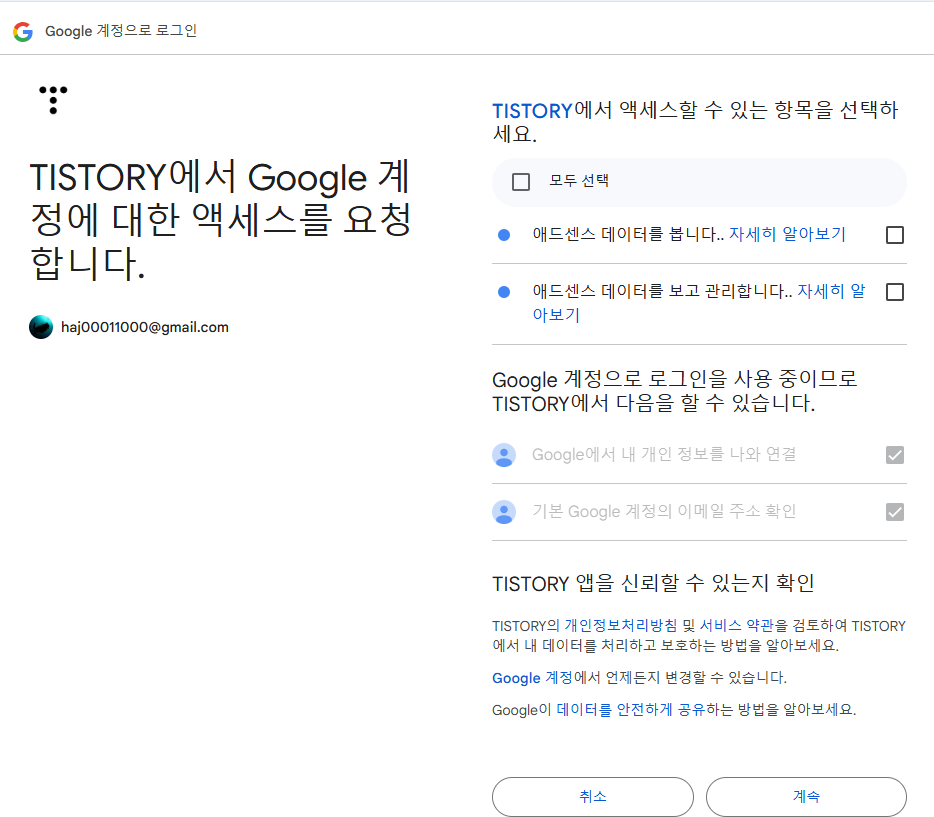Click the '취소' cancel button

593,796
